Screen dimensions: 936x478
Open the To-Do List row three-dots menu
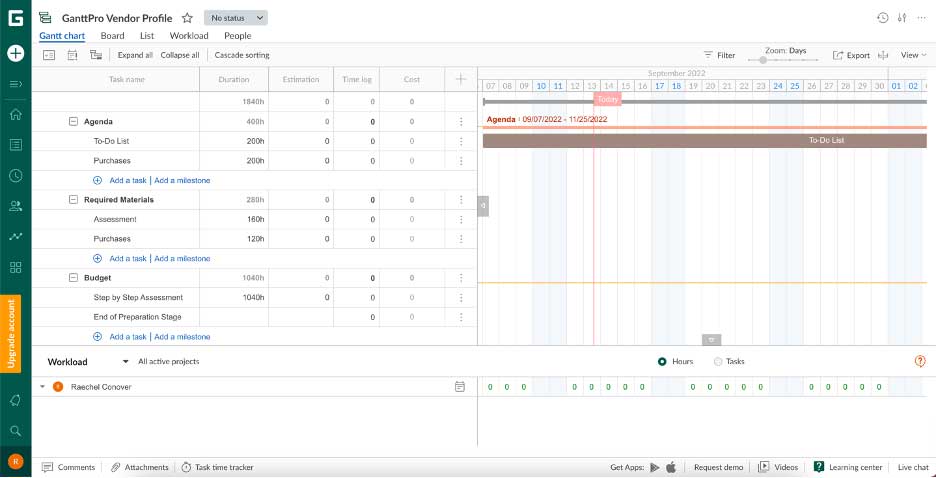coord(461,141)
